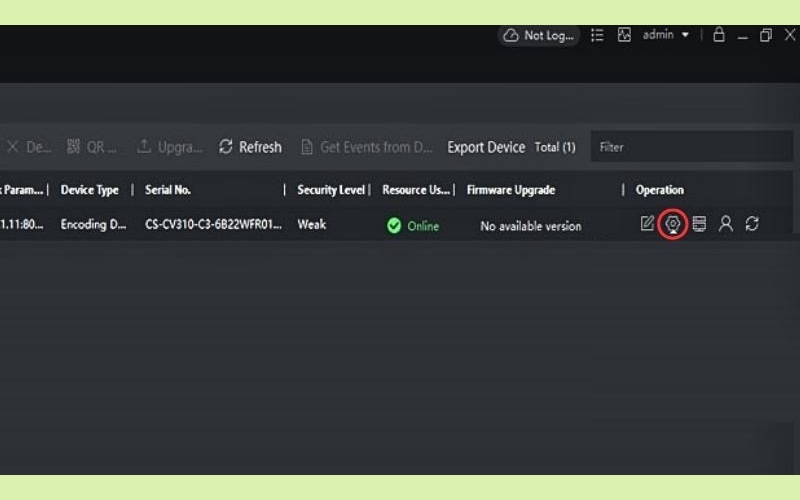Click the online user icon

coord(726,224)
